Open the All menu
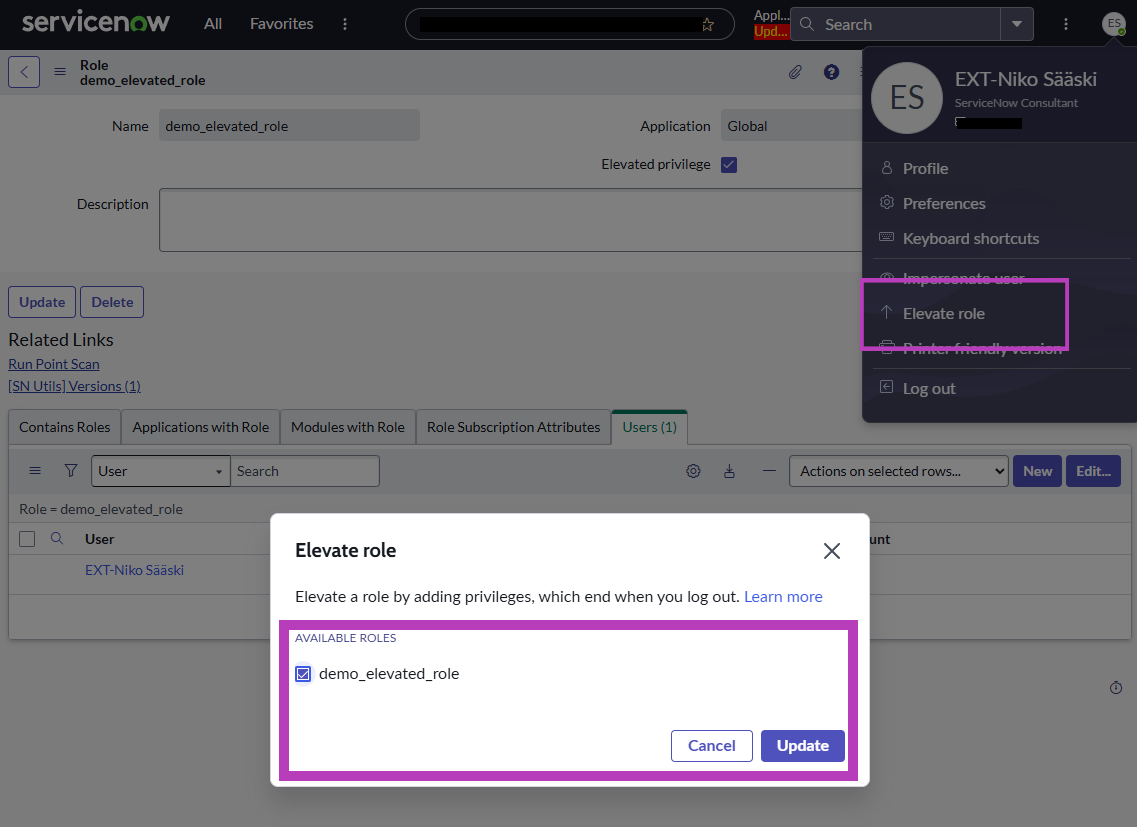 (x=212, y=24)
